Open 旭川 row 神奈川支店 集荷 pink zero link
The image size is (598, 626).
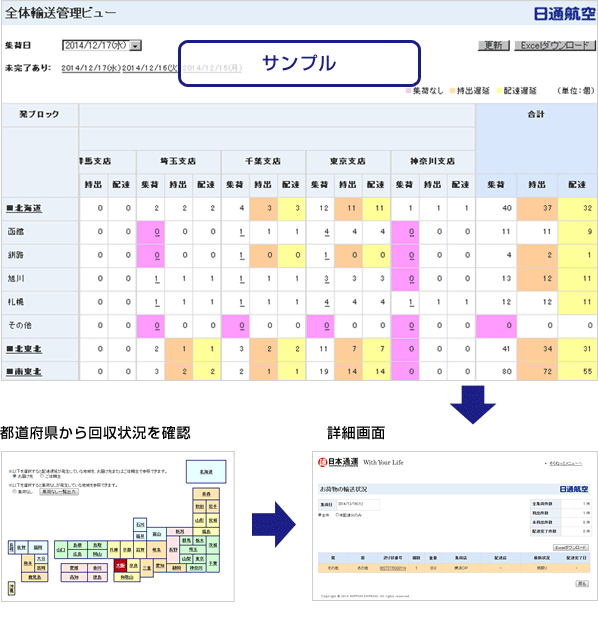click(411, 279)
